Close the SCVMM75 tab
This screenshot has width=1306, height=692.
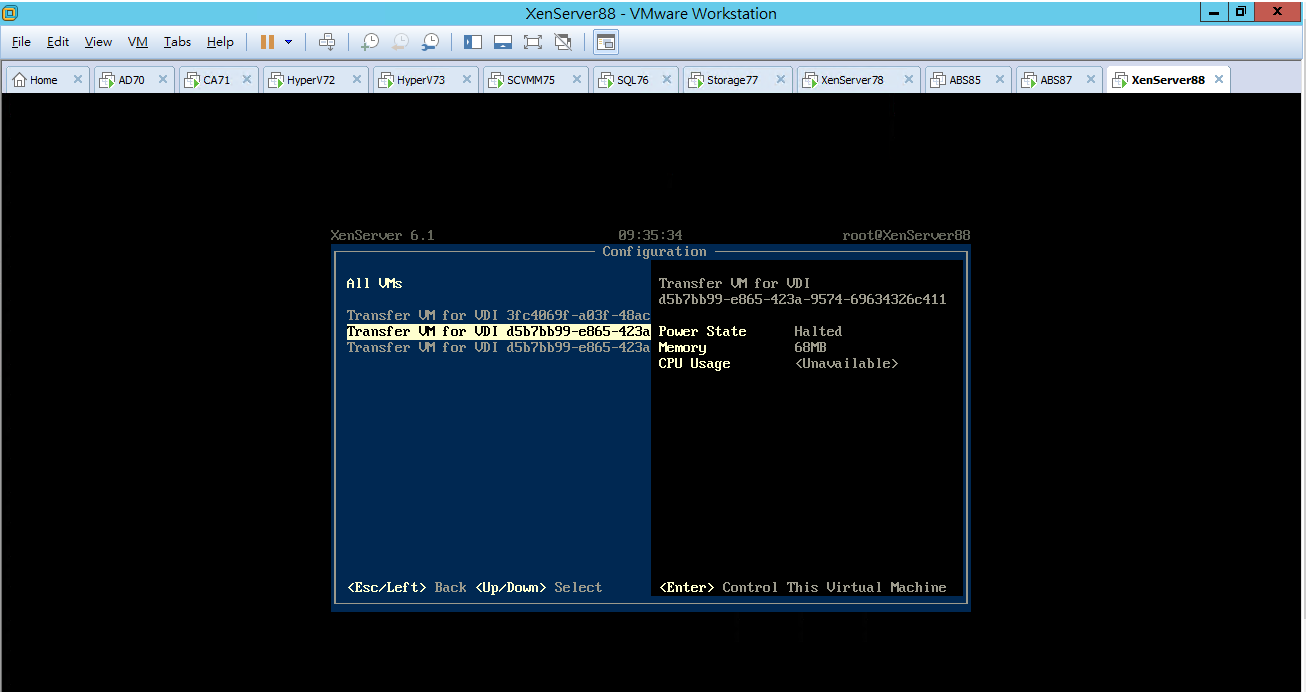(x=577, y=80)
